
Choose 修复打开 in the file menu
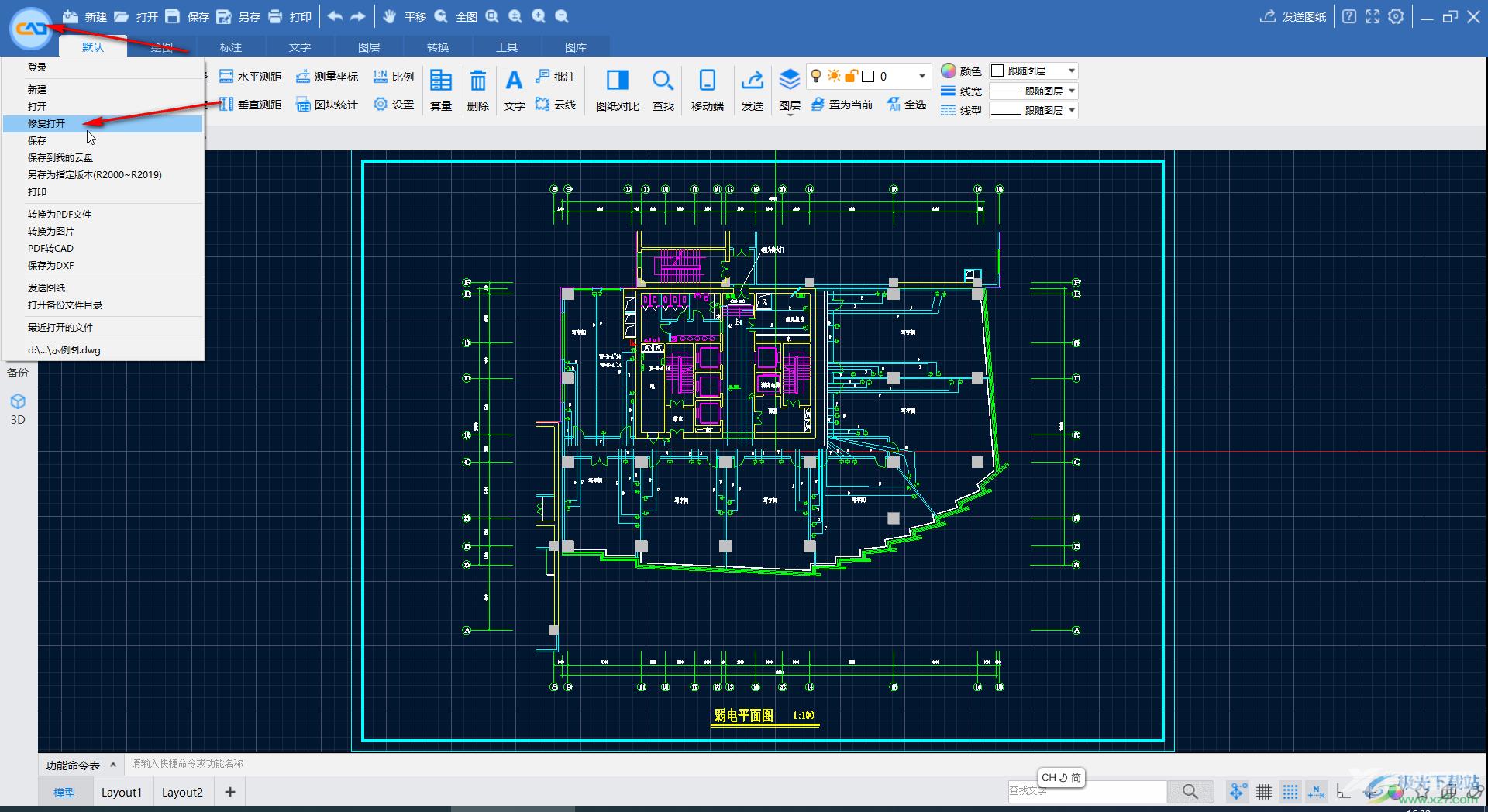(x=102, y=123)
